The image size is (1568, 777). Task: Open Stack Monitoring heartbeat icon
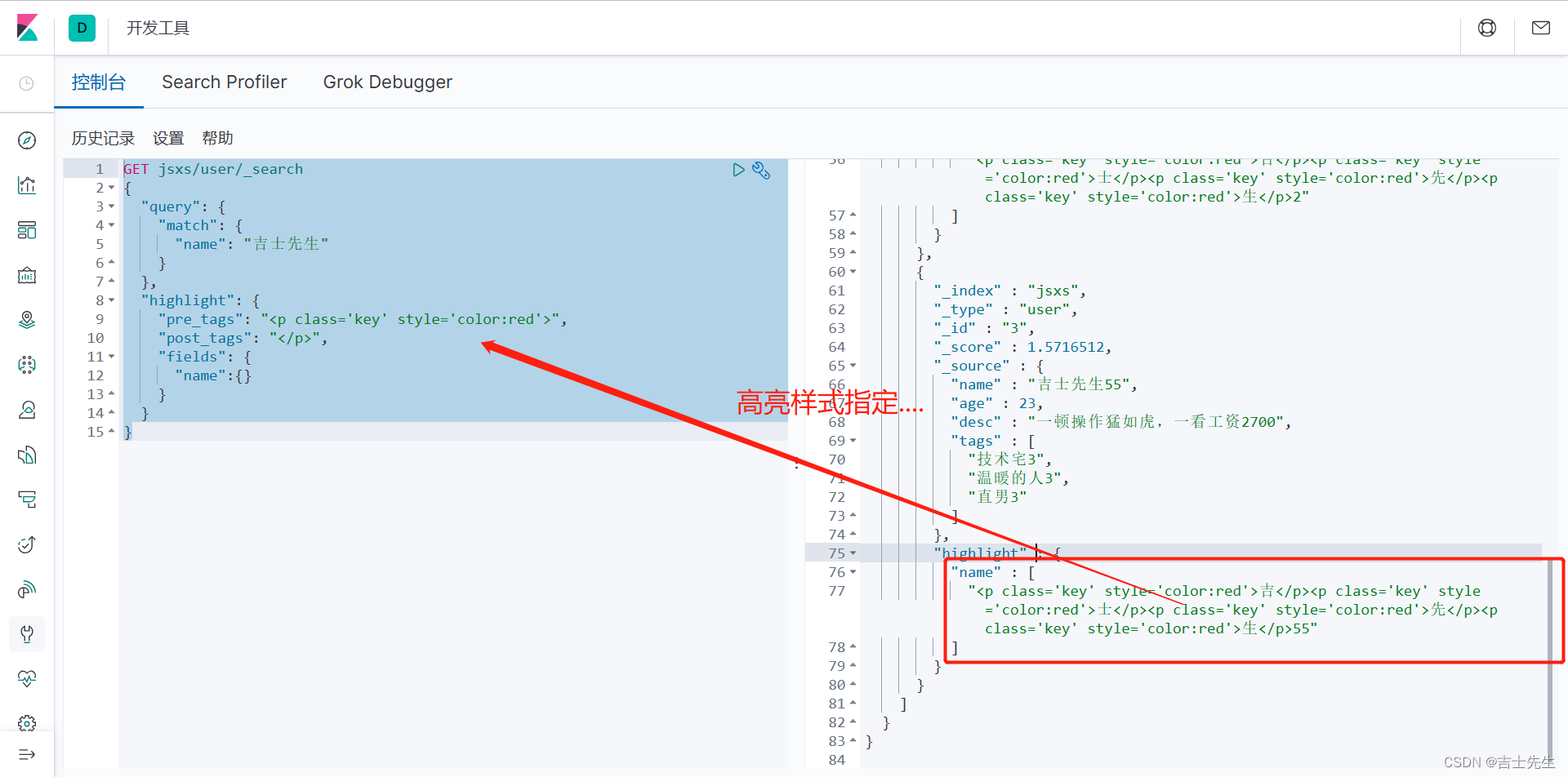tap(27, 678)
